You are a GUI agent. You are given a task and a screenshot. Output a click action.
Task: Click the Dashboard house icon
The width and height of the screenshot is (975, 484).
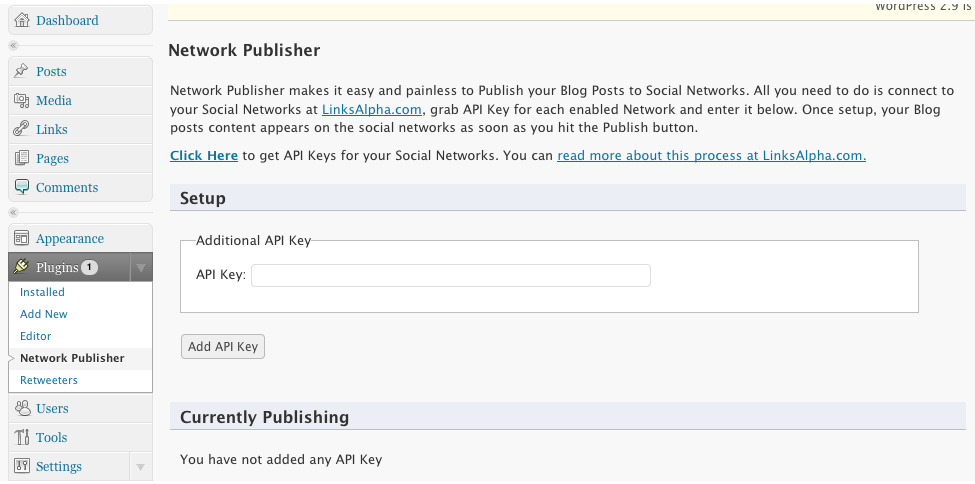point(22,20)
